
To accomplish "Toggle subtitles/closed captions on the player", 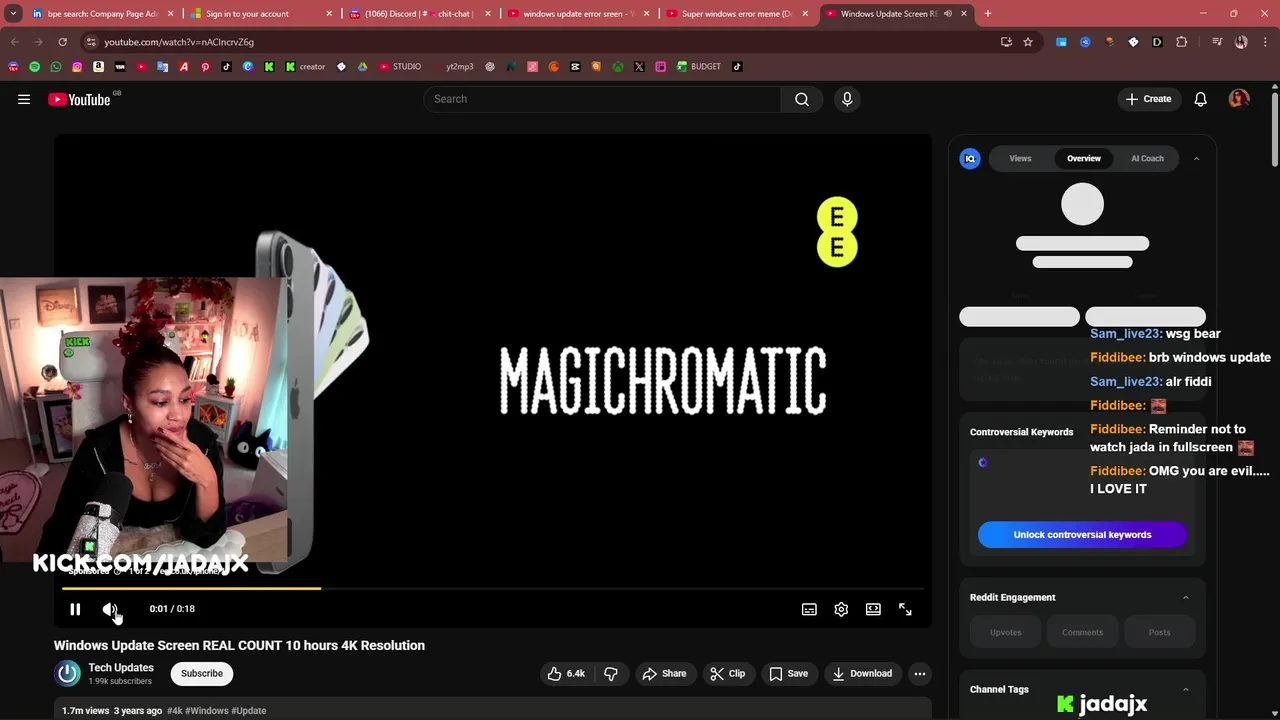I will click(809, 609).
